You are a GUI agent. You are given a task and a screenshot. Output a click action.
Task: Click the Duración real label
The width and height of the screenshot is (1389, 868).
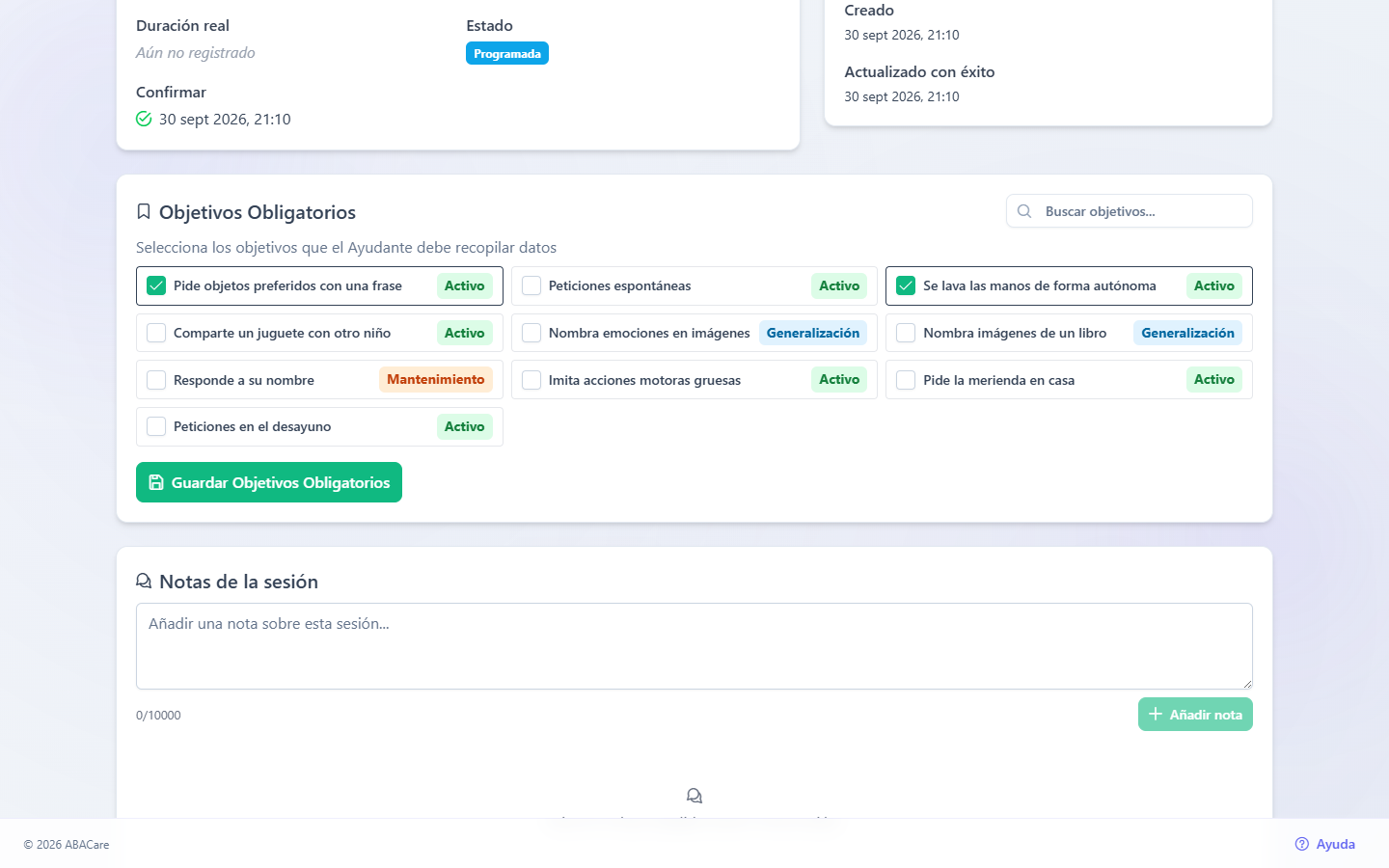pos(182,26)
